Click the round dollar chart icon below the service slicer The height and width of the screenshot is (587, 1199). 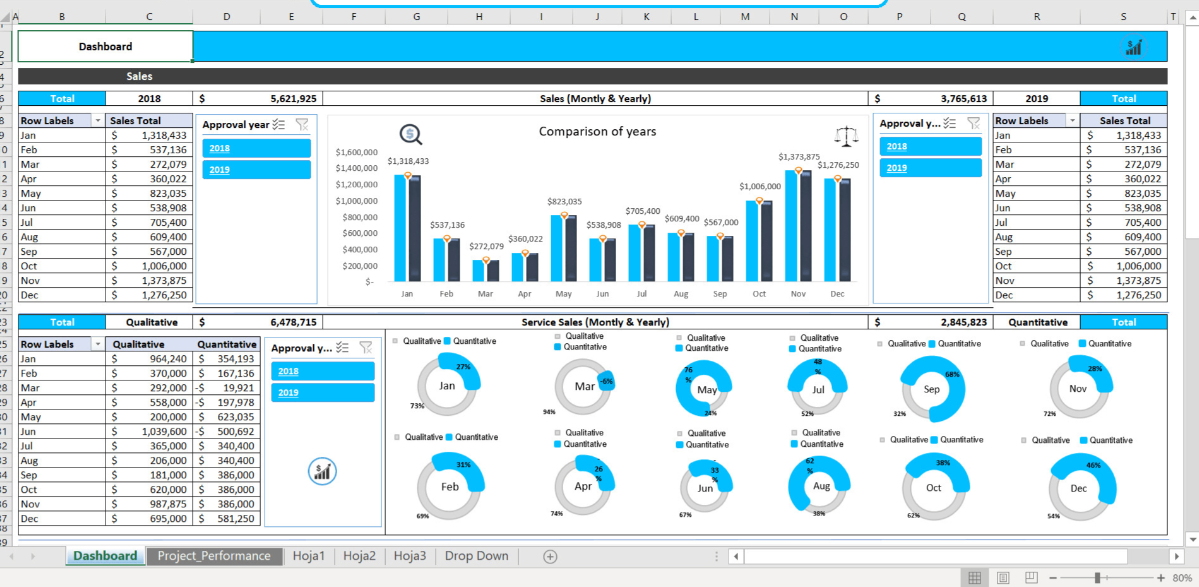[x=322, y=471]
